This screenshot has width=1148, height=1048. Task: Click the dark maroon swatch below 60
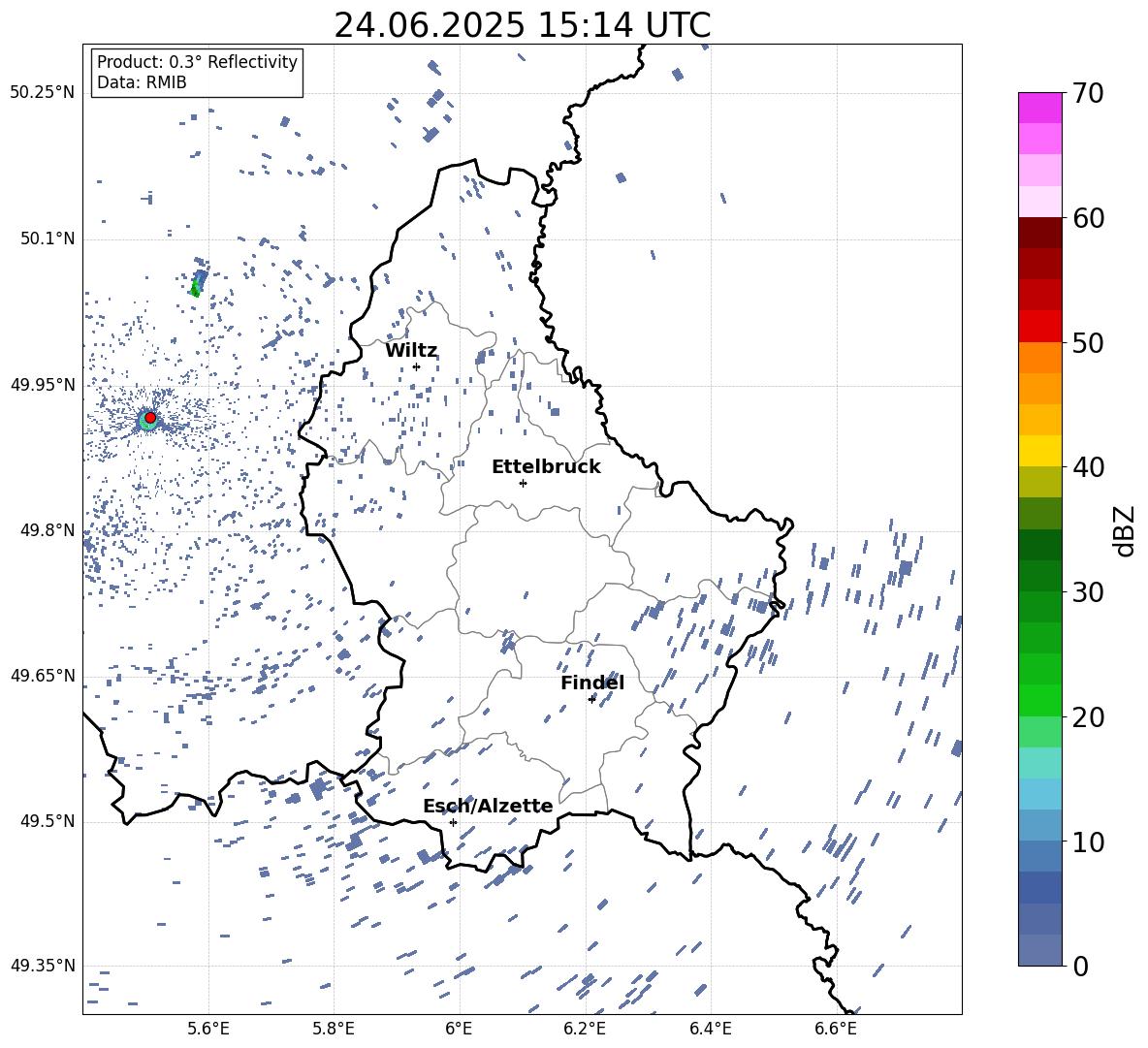tap(1039, 233)
